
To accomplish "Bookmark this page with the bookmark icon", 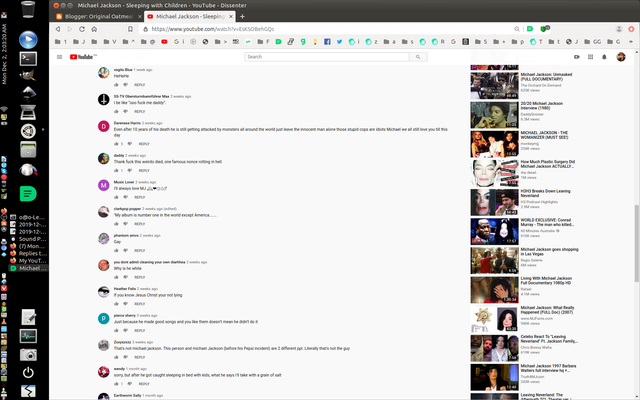I will click(x=130, y=29).
